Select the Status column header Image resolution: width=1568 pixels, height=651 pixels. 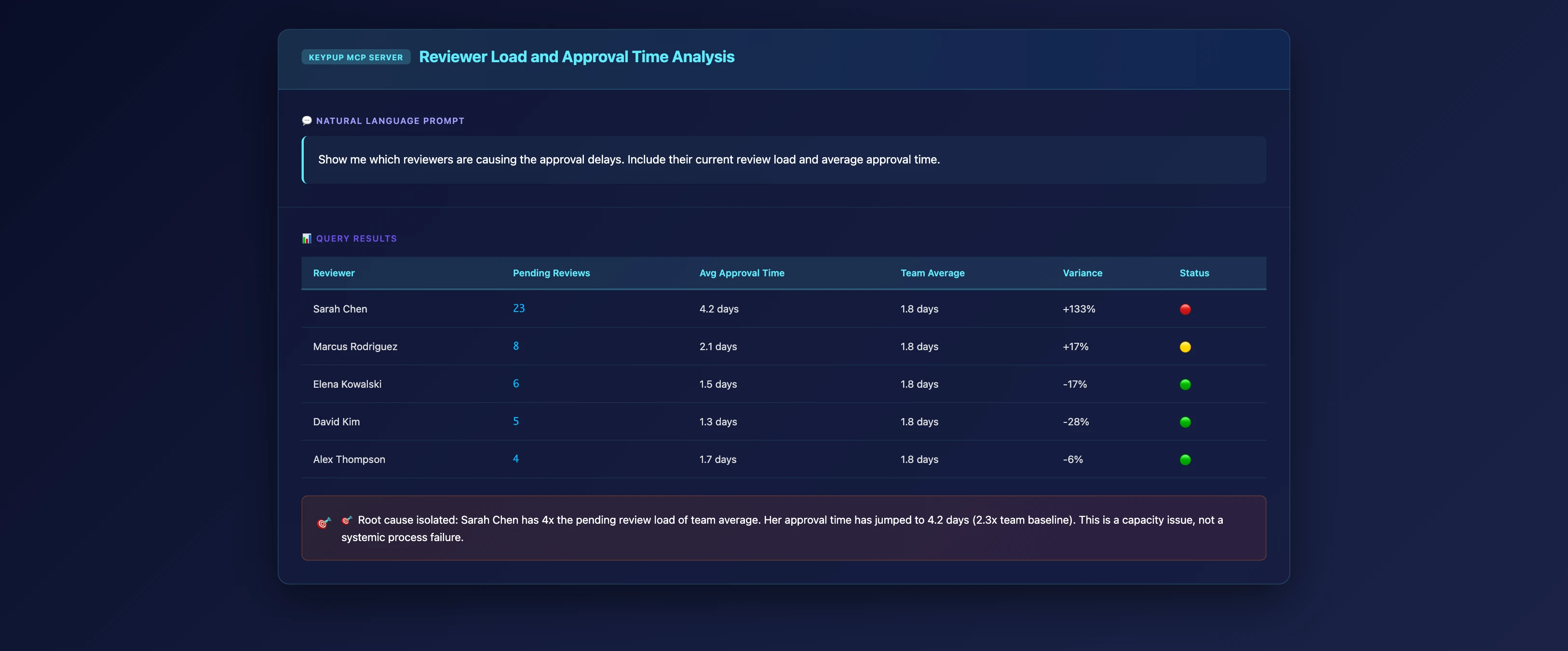click(x=1194, y=273)
